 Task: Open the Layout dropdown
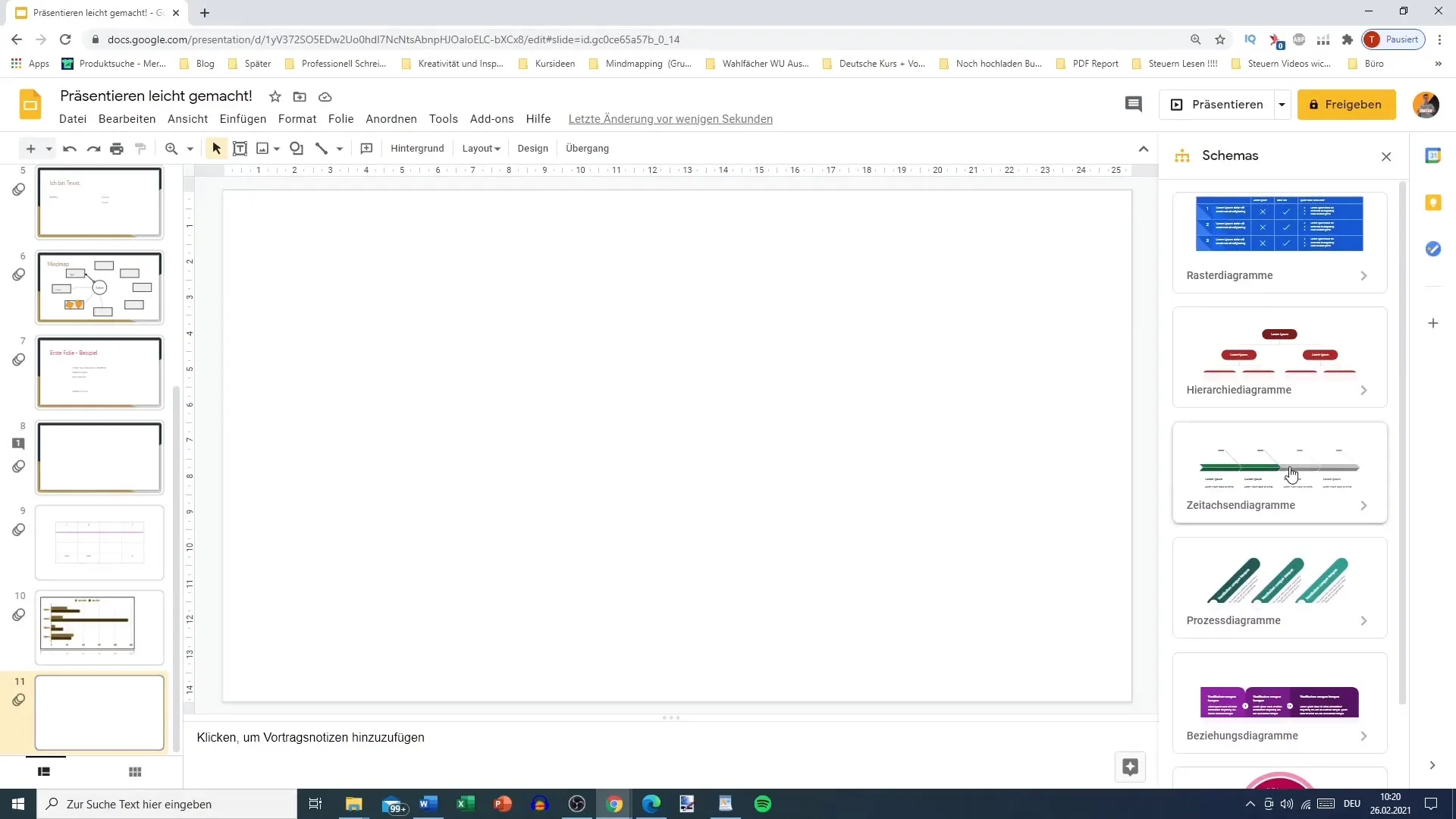coord(482,149)
